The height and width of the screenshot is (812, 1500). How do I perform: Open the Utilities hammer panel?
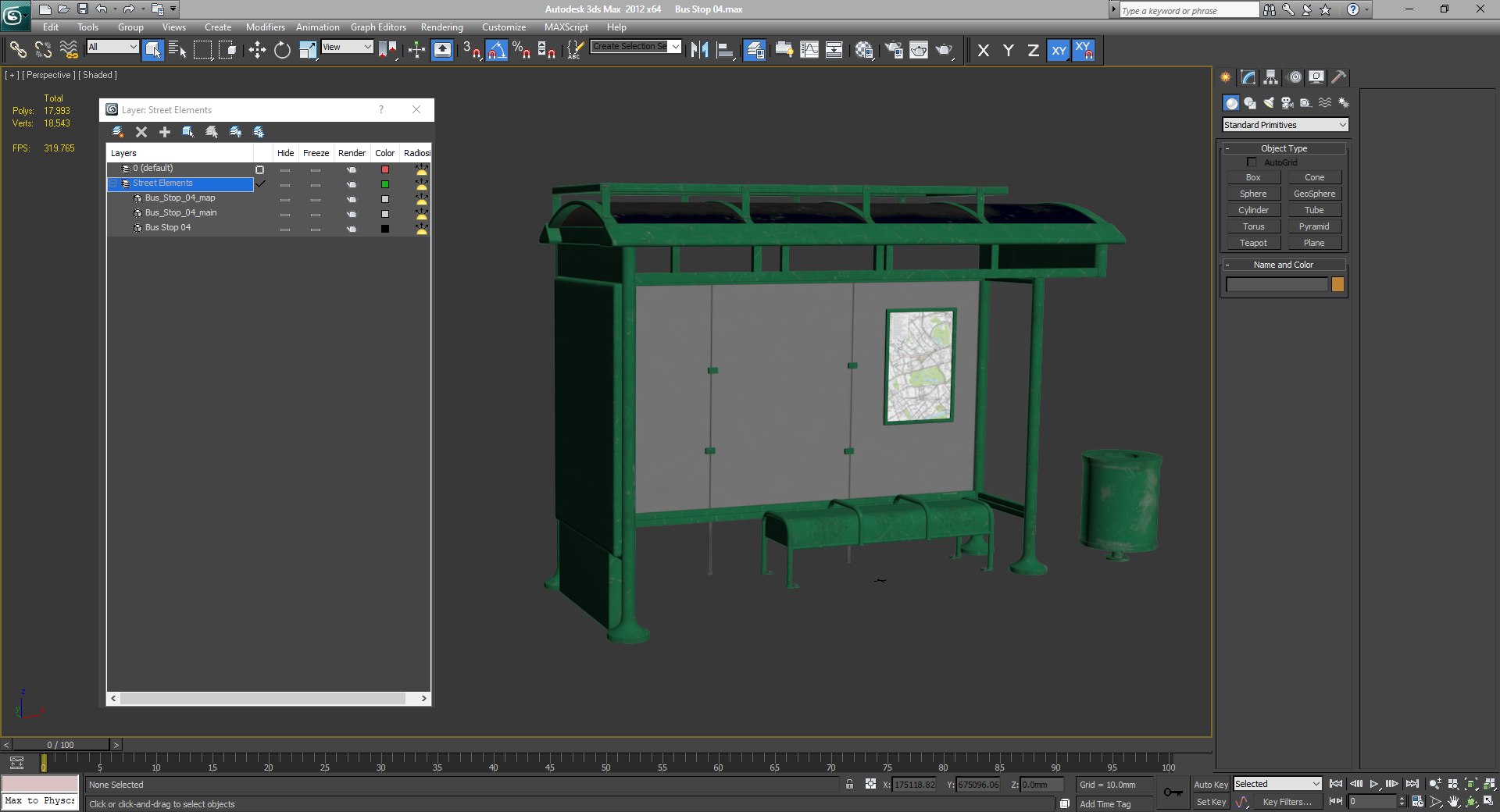point(1338,77)
